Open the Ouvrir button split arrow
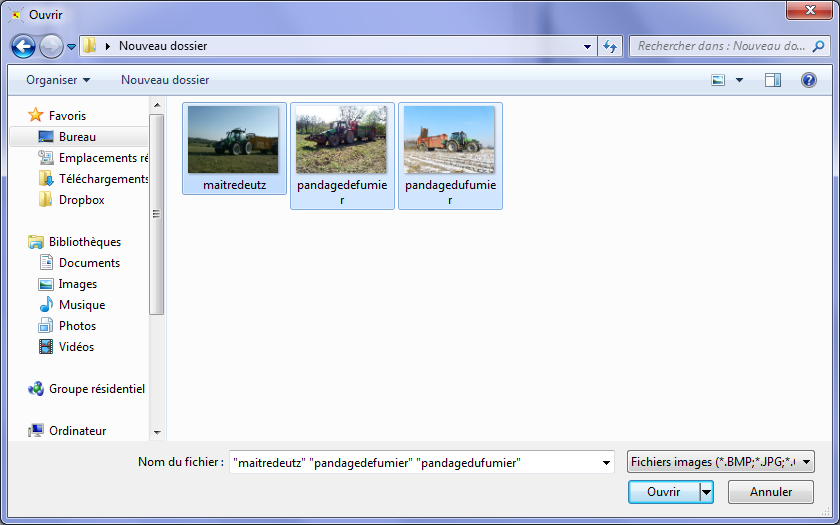This screenshot has width=840, height=525. pyautogui.click(x=707, y=492)
